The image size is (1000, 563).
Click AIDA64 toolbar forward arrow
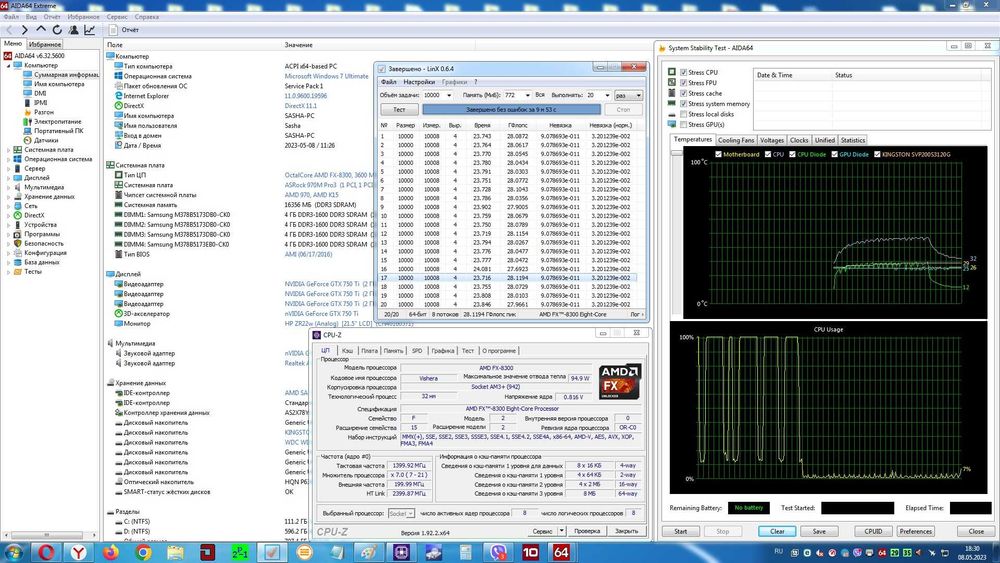point(25,30)
